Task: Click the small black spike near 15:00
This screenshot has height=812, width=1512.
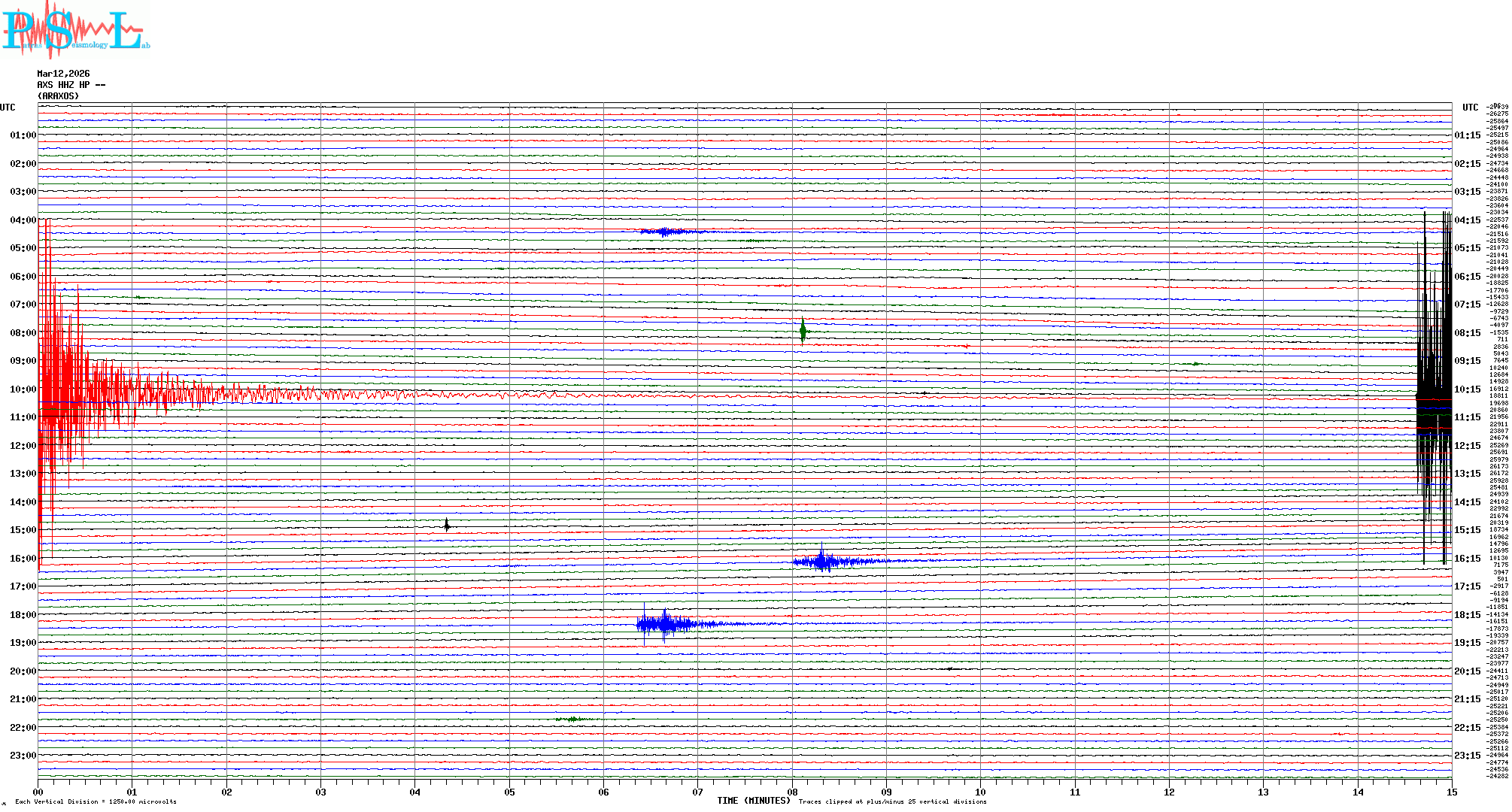Action: tap(447, 525)
